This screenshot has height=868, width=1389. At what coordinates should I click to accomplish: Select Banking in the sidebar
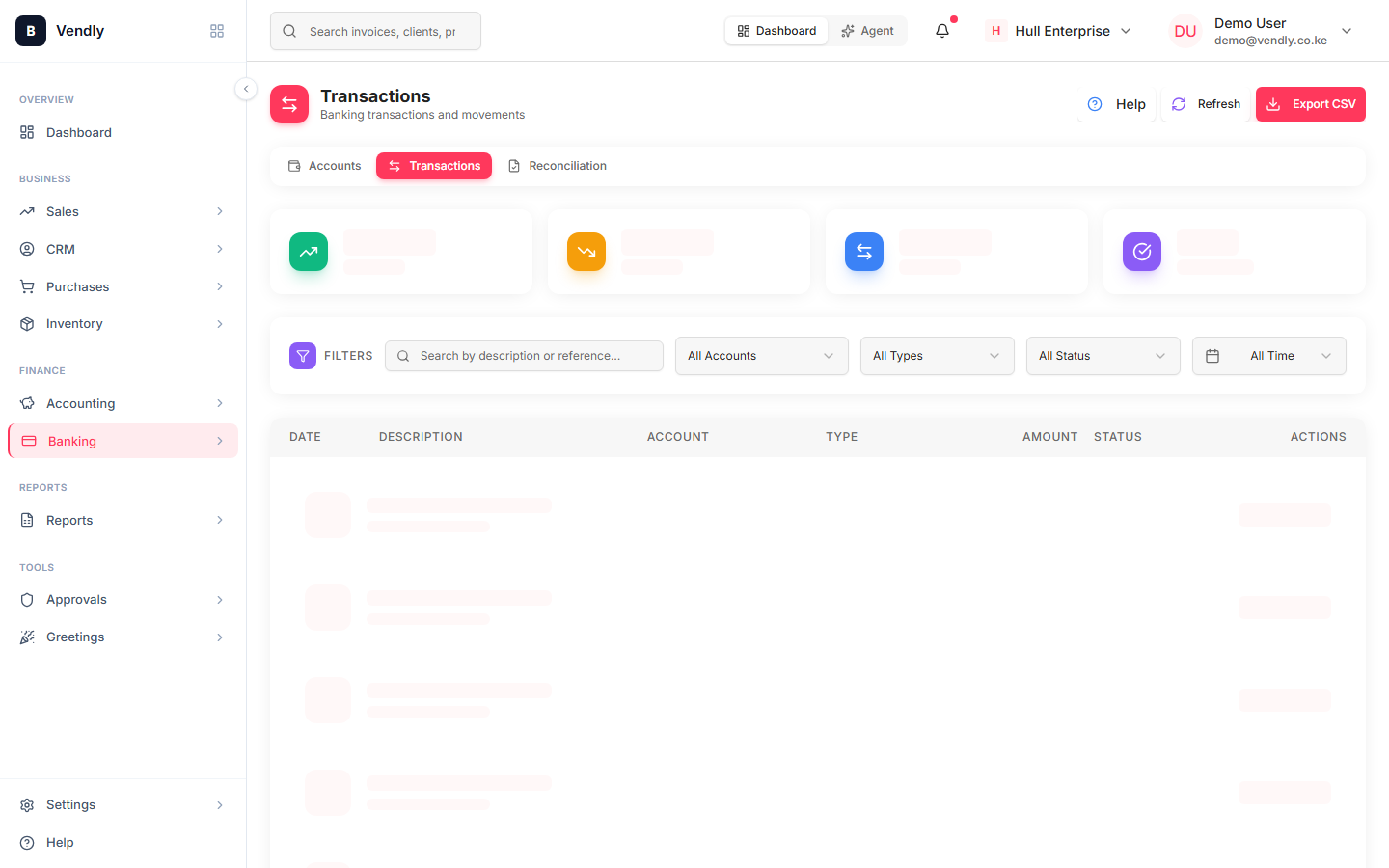pos(123,441)
